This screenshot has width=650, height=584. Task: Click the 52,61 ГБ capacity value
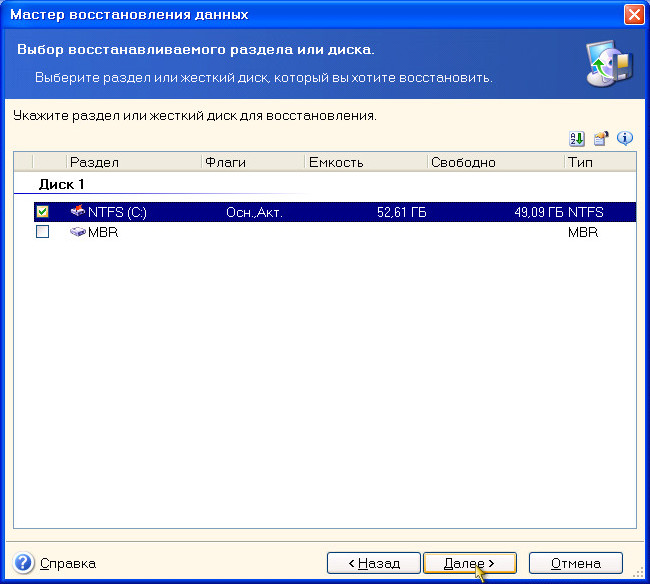pyautogui.click(x=402, y=213)
